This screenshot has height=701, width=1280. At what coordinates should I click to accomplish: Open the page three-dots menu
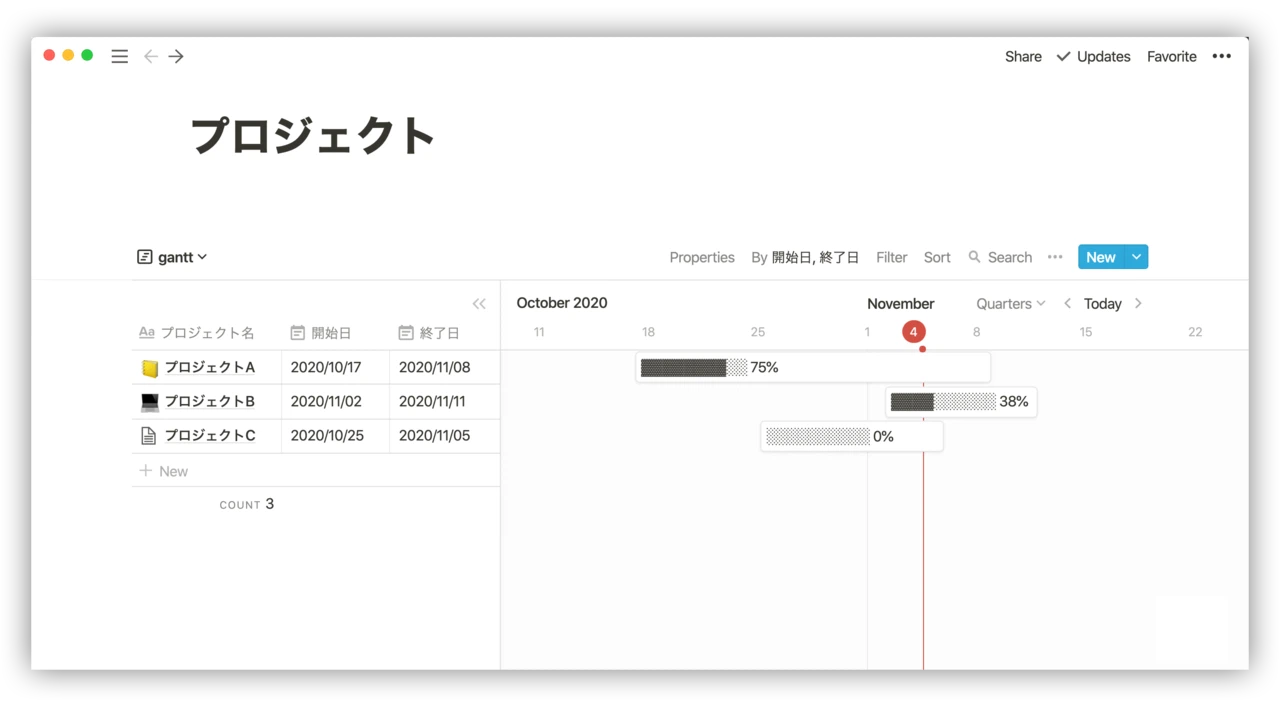(1221, 57)
